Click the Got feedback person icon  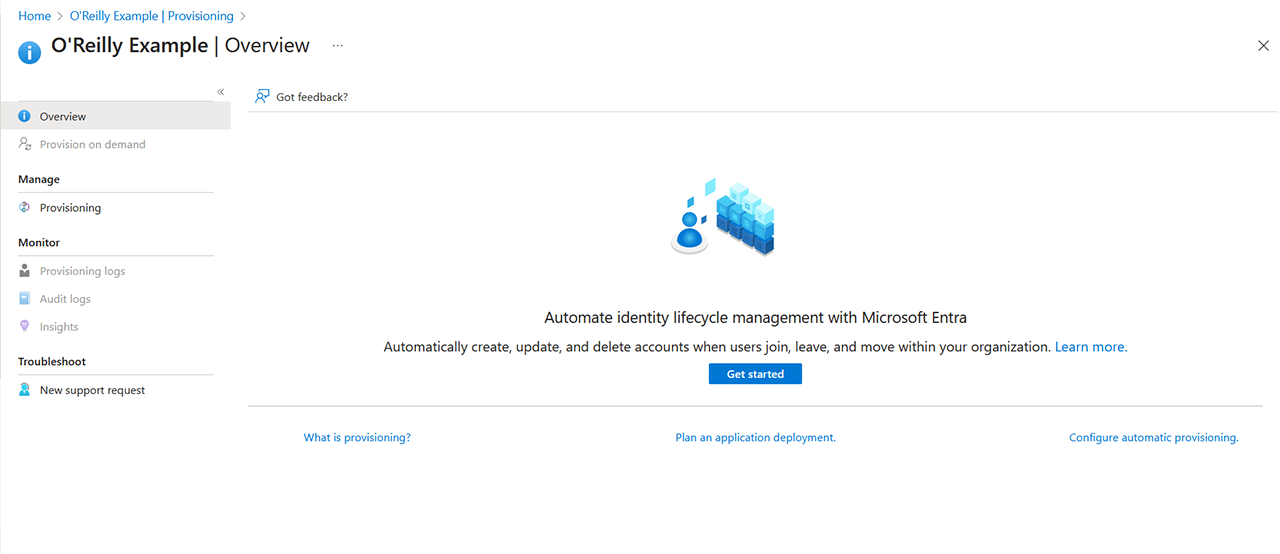point(262,96)
